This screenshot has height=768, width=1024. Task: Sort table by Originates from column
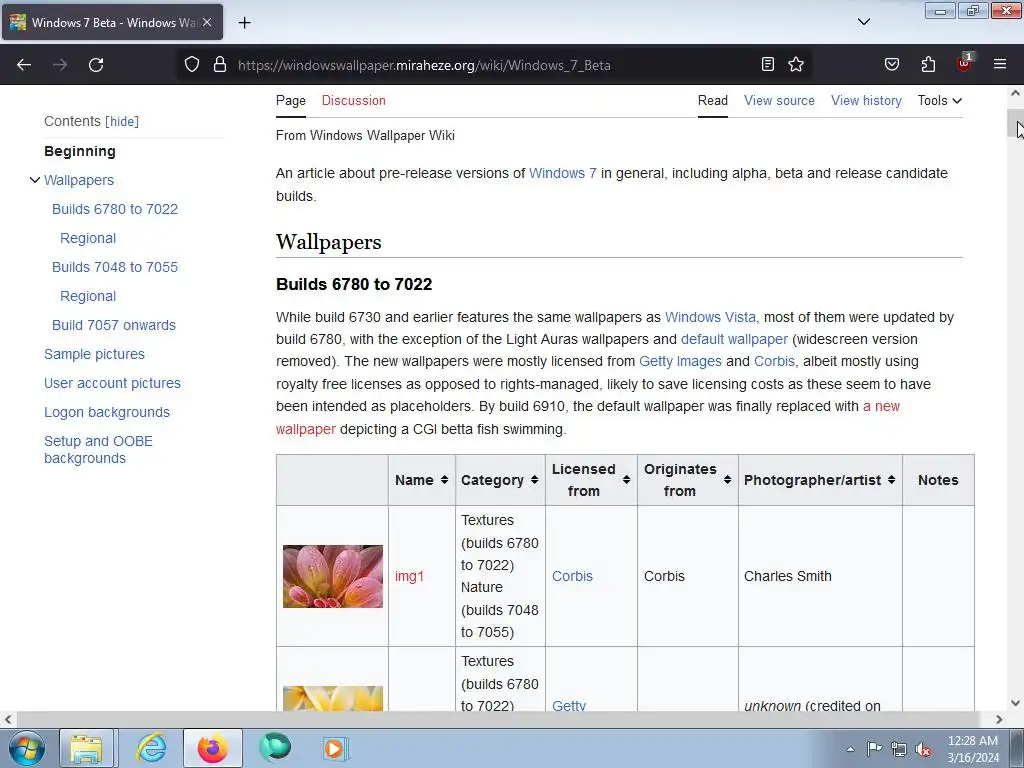pyautogui.click(x=688, y=480)
